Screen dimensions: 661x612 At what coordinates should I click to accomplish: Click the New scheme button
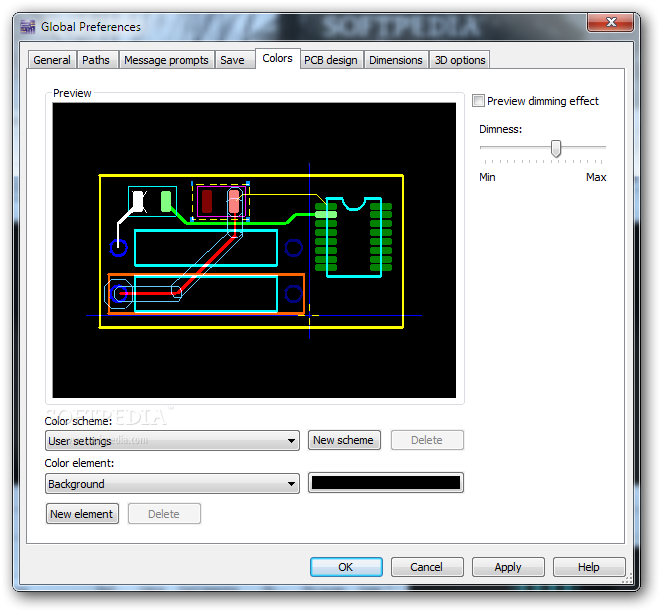344,440
